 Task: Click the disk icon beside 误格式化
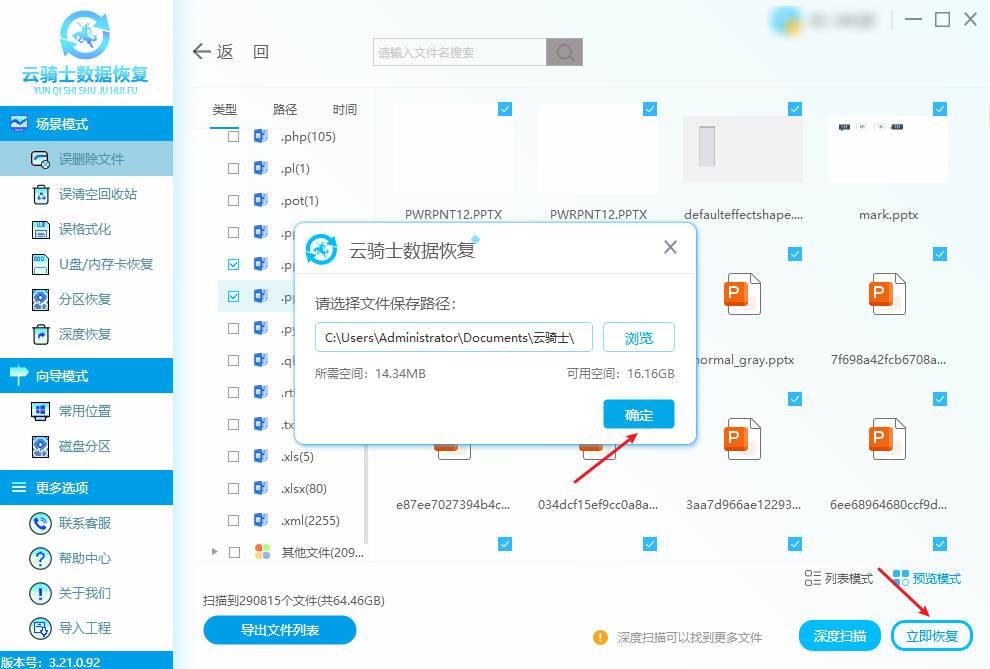coord(40,230)
